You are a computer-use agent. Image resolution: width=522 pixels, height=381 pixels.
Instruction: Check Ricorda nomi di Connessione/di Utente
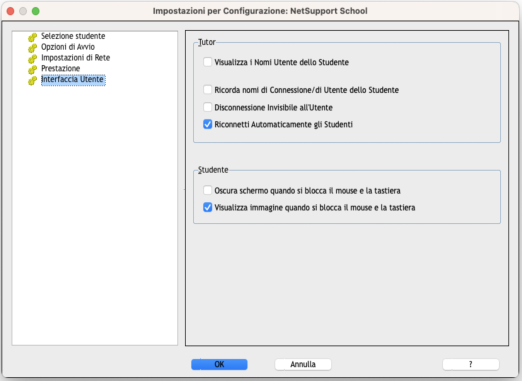207,90
